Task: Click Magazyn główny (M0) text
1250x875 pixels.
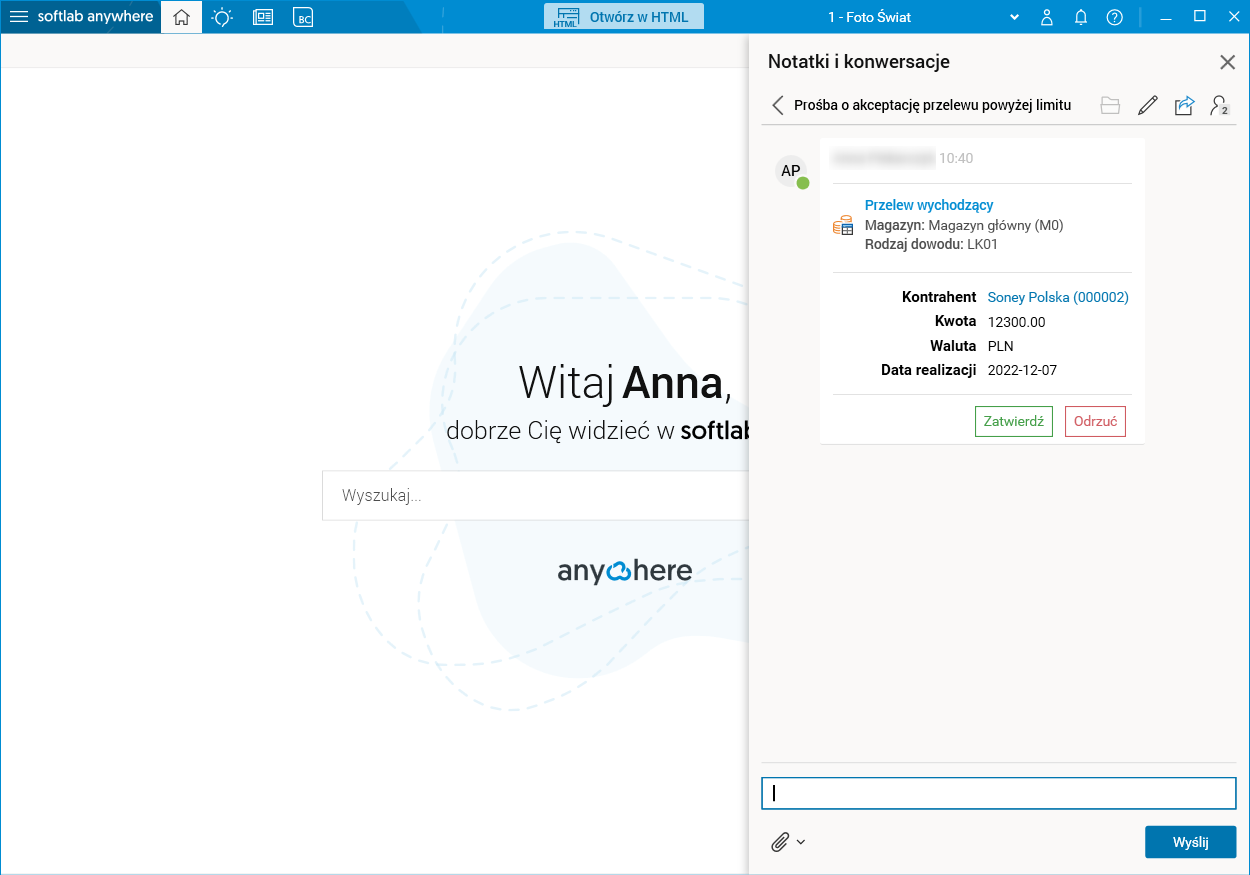Action: (996, 225)
